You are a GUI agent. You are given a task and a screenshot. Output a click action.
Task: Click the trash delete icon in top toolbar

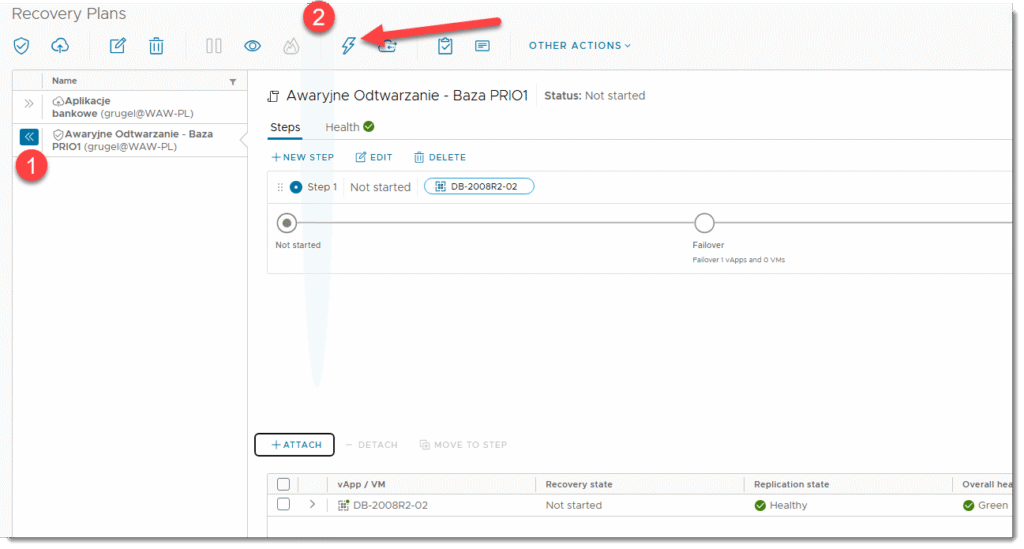[x=156, y=46]
